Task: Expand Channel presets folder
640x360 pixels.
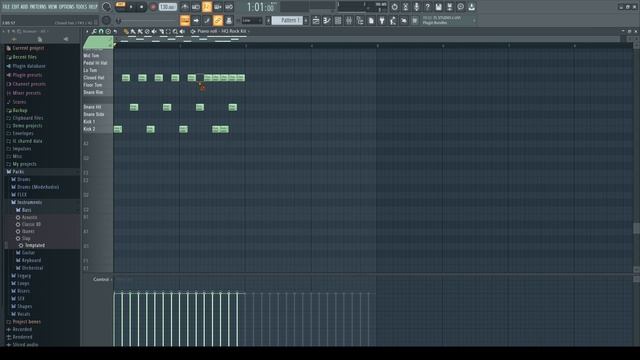Action: tap(26, 84)
